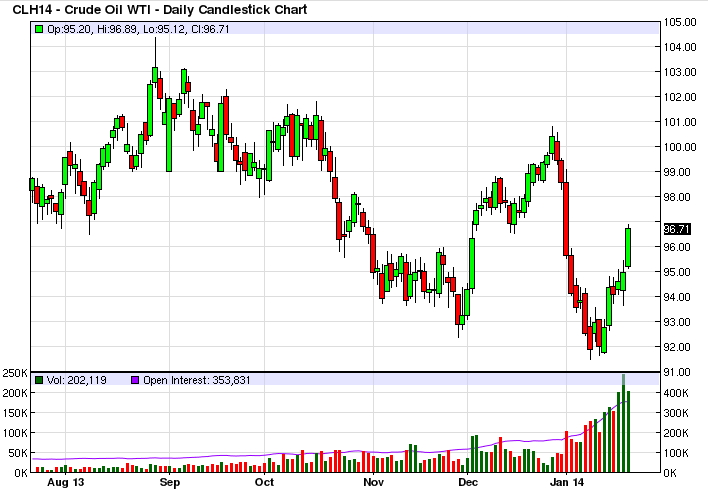This screenshot has height=490, width=708.
Task: Click the 'Aug 13' date axis label
Action: coord(65,482)
